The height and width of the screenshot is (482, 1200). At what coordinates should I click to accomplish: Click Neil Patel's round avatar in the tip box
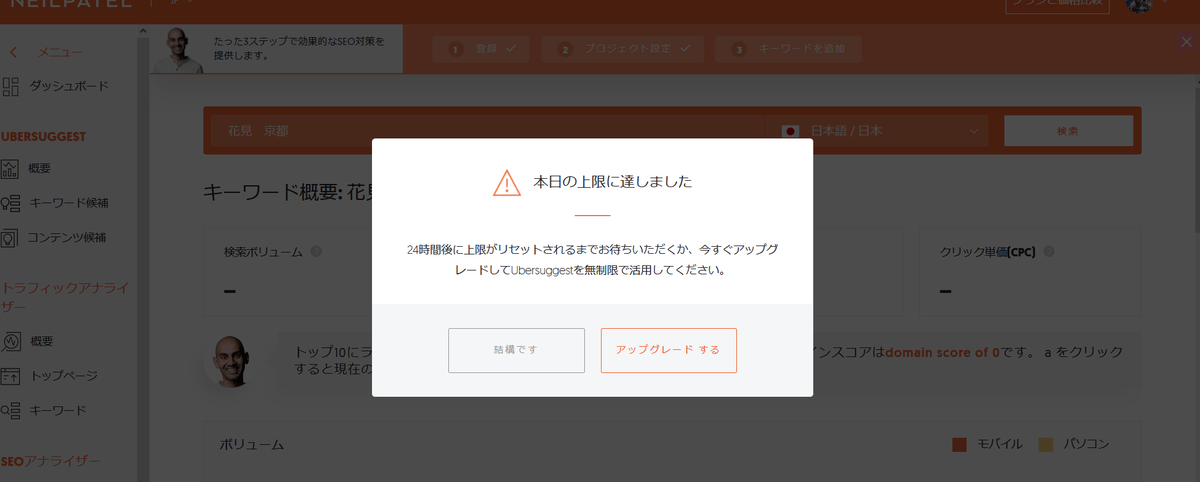click(231, 360)
